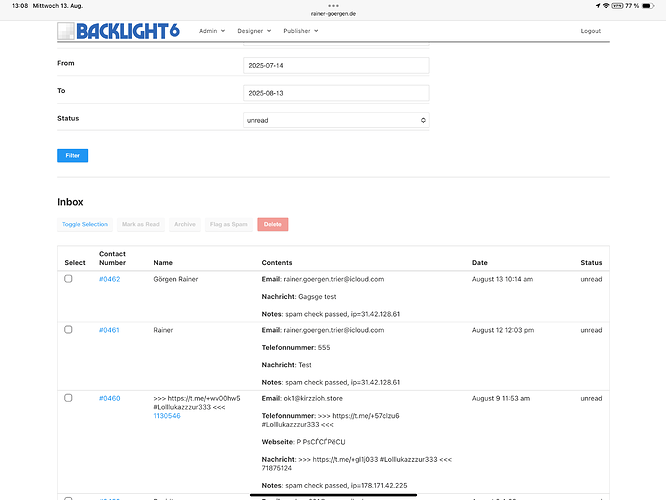Tap the battery icon in status bar

(648, 6)
